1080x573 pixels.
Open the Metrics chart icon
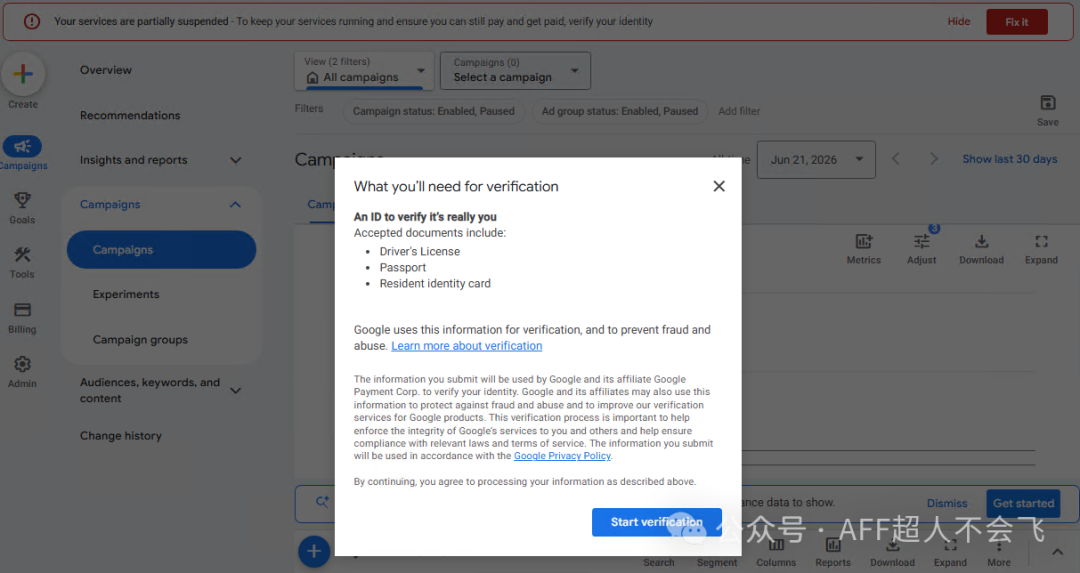(x=863, y=242)
